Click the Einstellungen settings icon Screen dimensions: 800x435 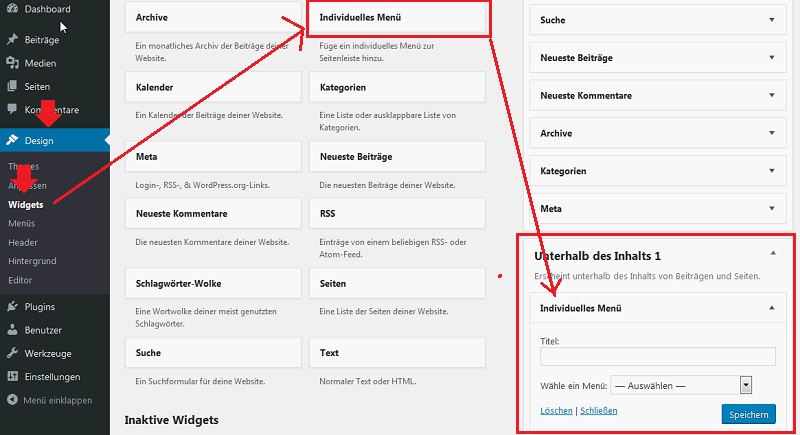click(12, 377)
